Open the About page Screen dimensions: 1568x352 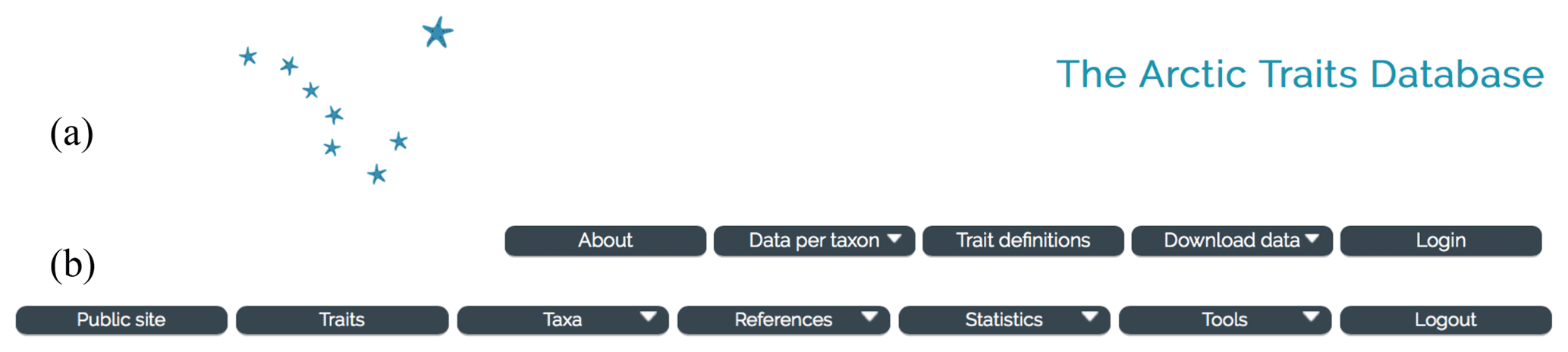click(x=605, y=240)
